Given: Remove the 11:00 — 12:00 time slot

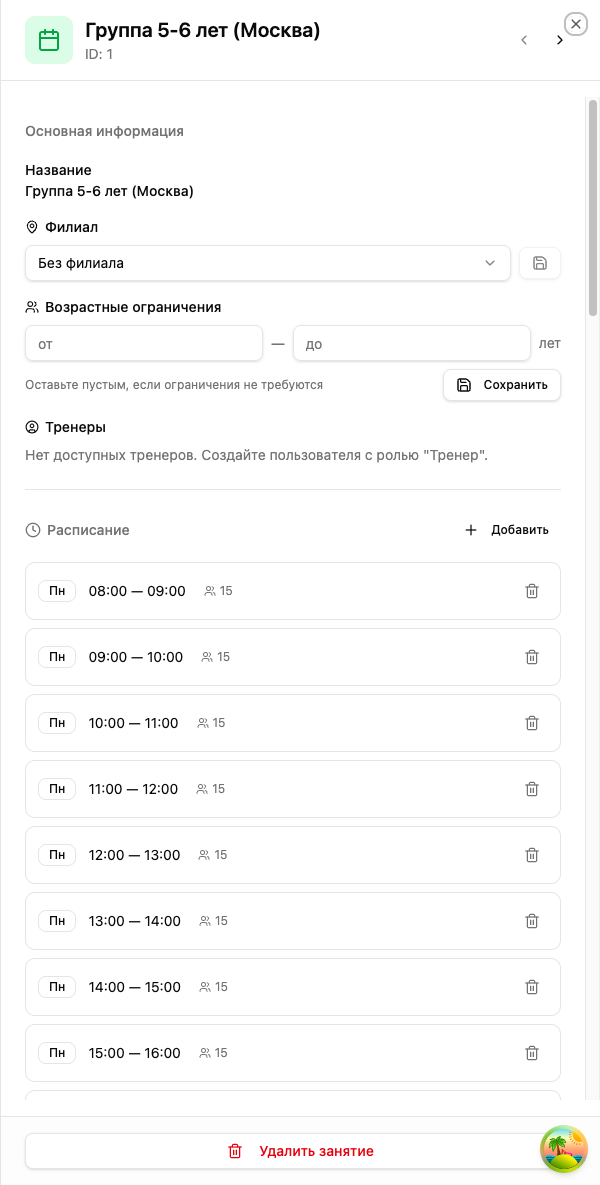Looking at the screenshot, I should [x=532, y=789].
